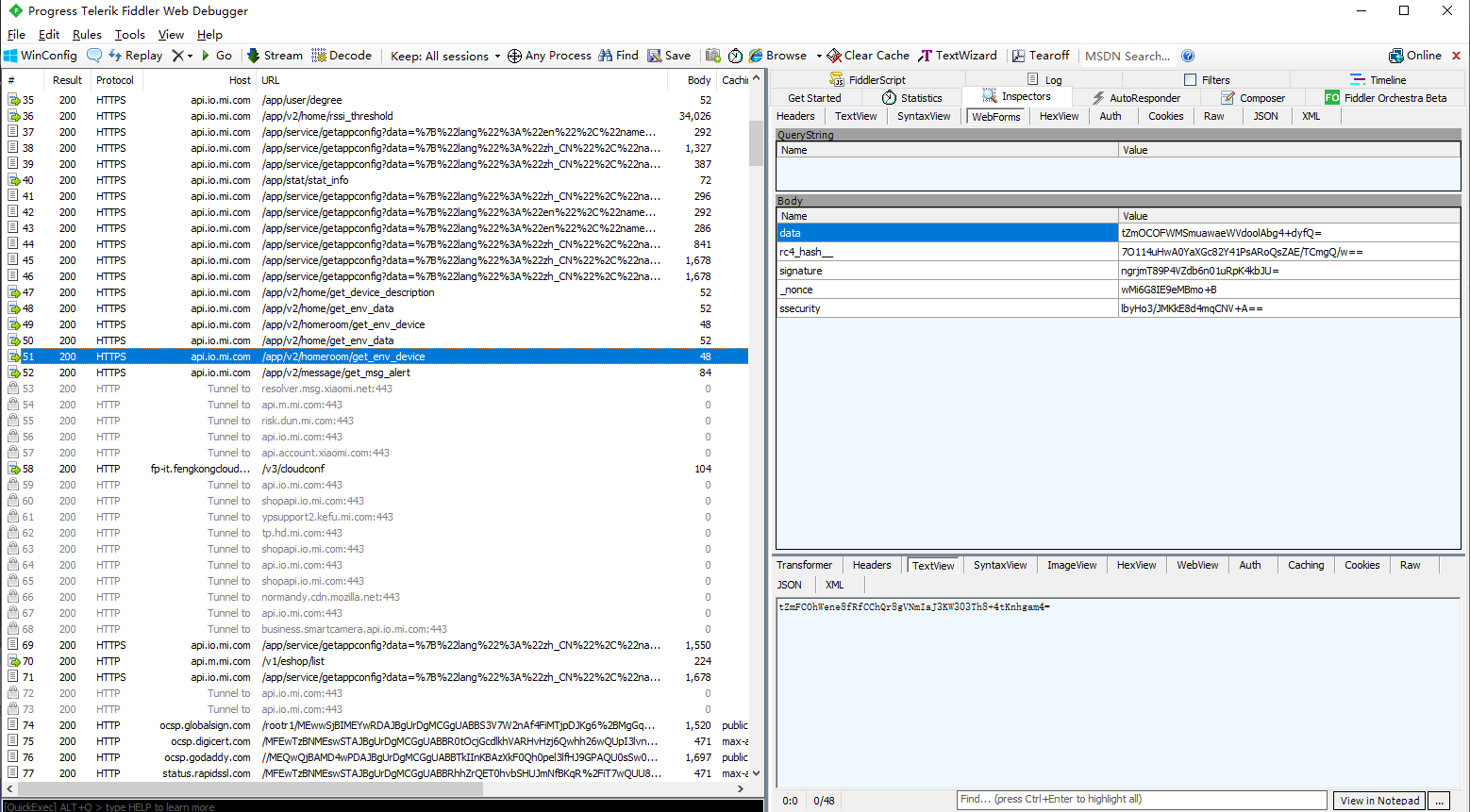Open Fiddler Orchestra Beta tab
This screenshot has height=812, width=1470.
pos(1386,98)
